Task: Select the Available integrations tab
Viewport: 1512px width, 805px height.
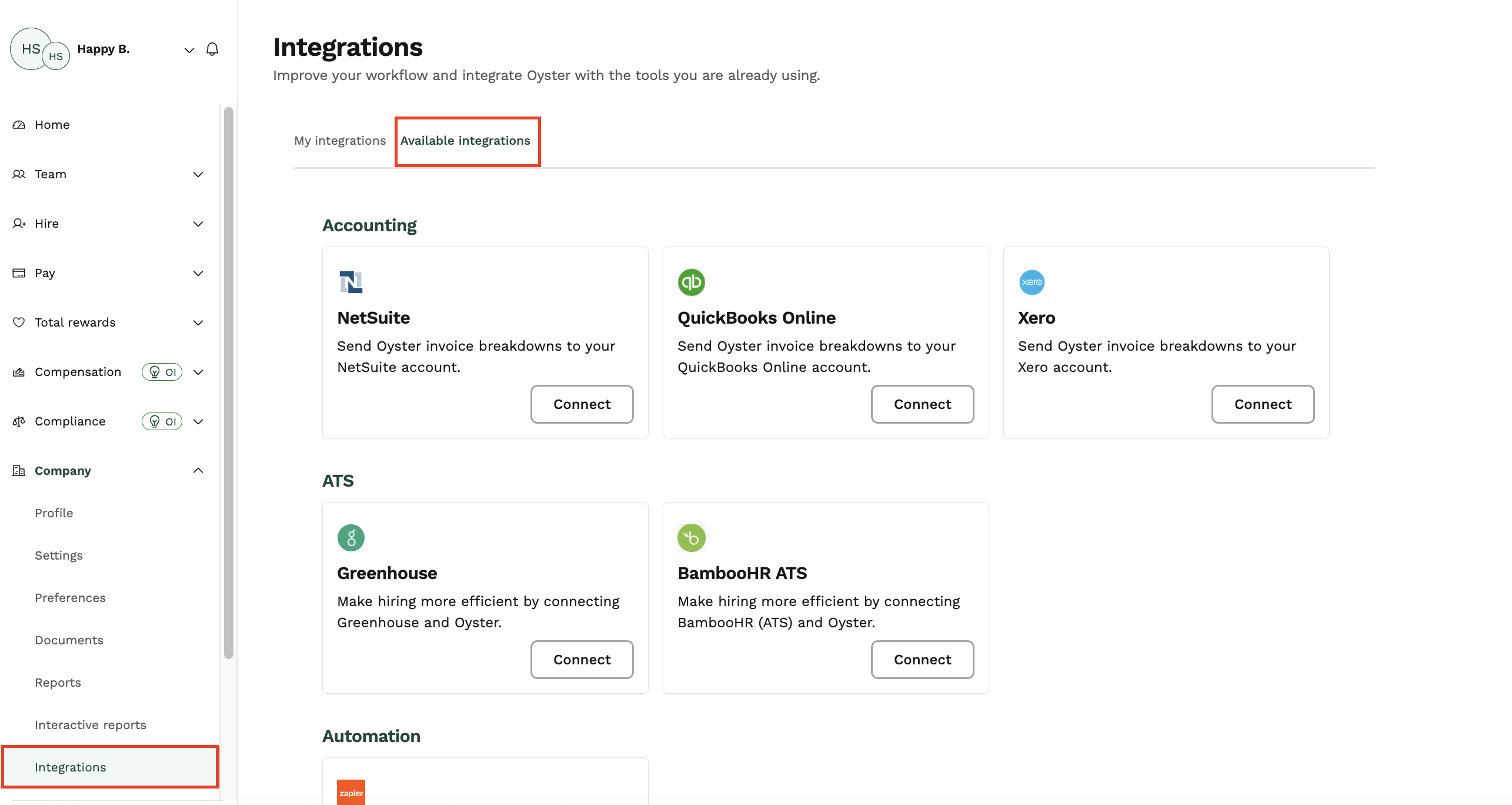Action: coord(467,141)
